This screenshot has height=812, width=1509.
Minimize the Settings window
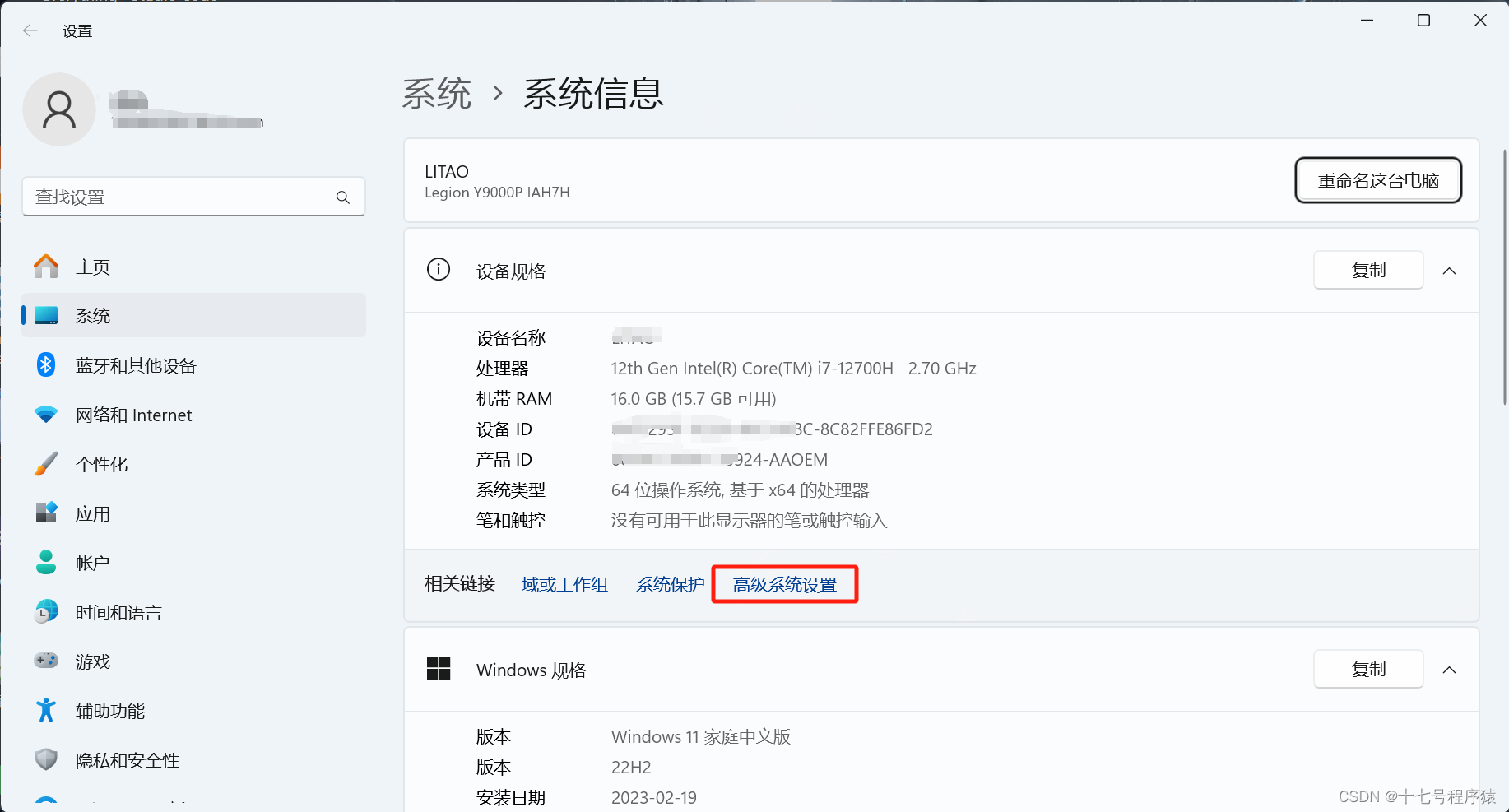click(x=1367, y=21)
